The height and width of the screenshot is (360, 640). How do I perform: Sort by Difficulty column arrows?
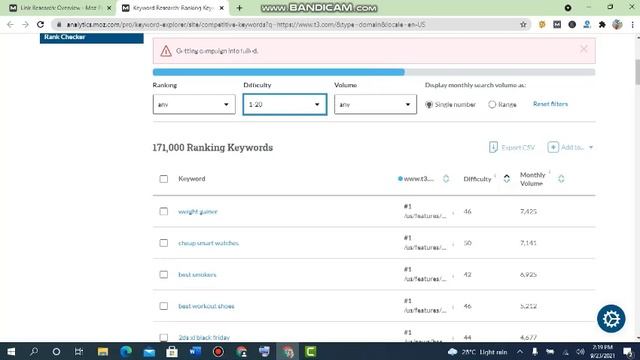point(507,179)
